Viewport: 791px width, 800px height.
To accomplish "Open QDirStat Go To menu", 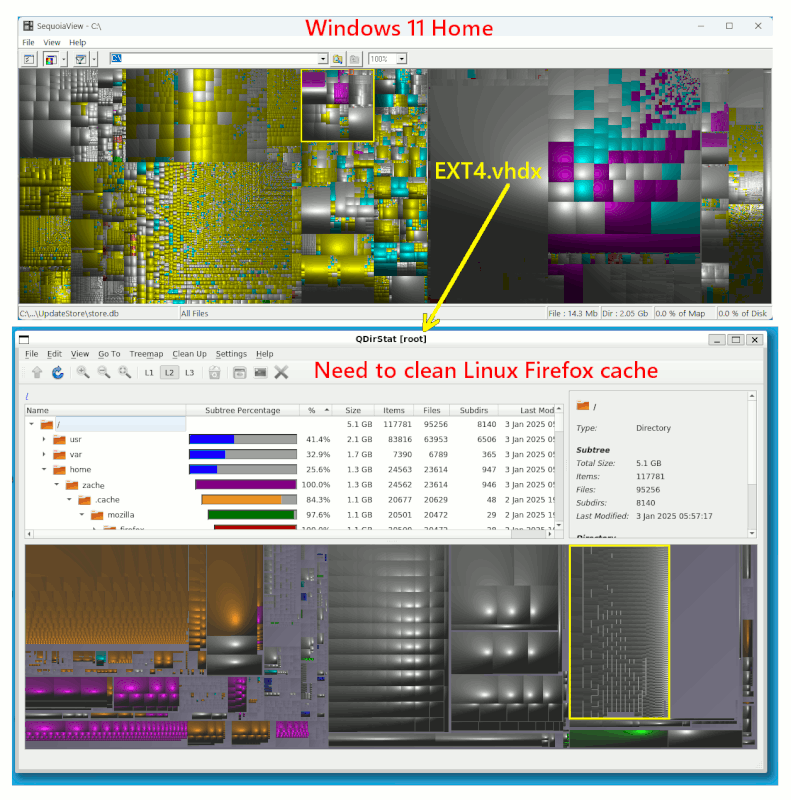I will point(109,354).
